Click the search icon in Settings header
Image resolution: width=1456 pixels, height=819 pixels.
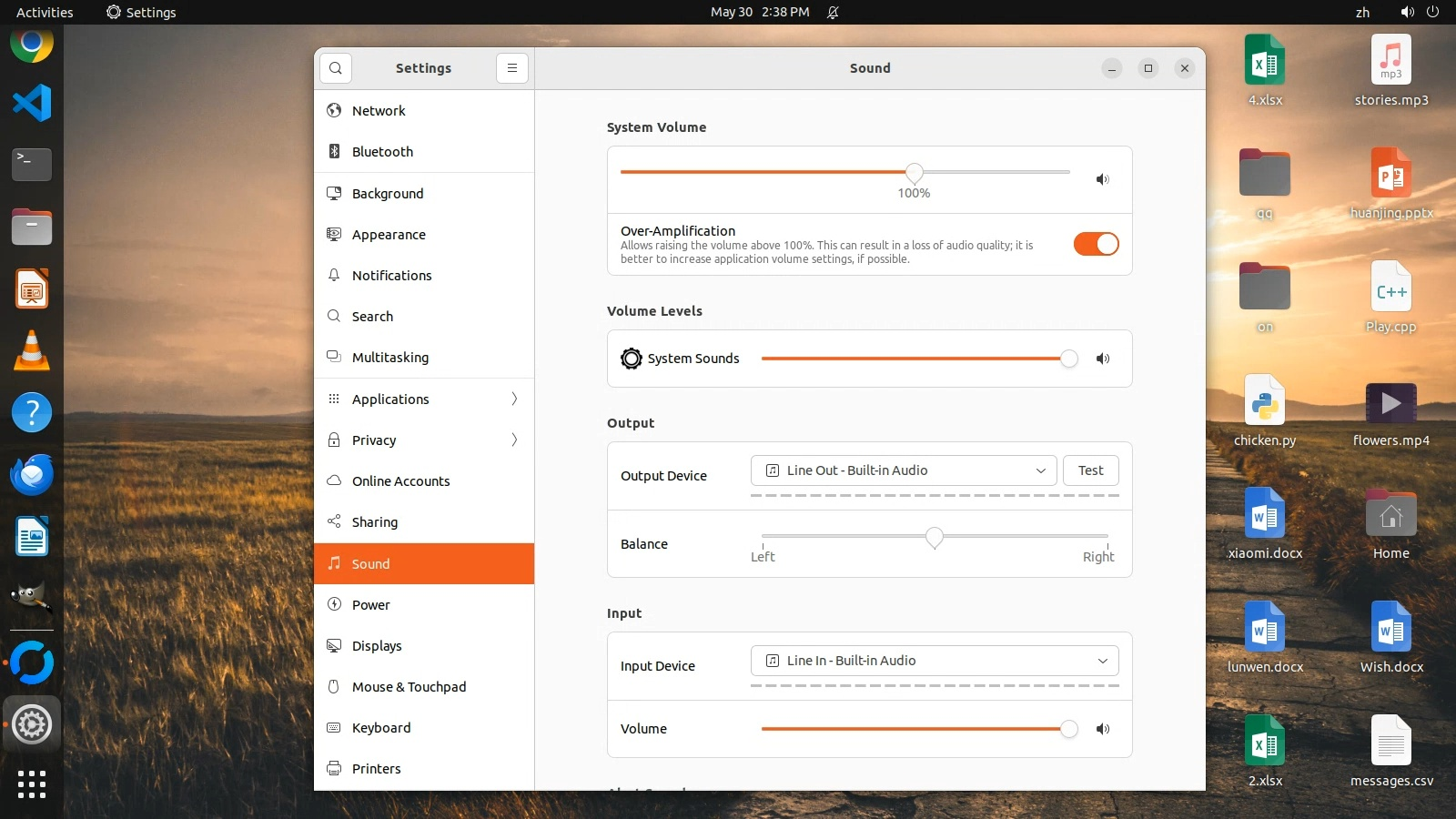point(336,68)
